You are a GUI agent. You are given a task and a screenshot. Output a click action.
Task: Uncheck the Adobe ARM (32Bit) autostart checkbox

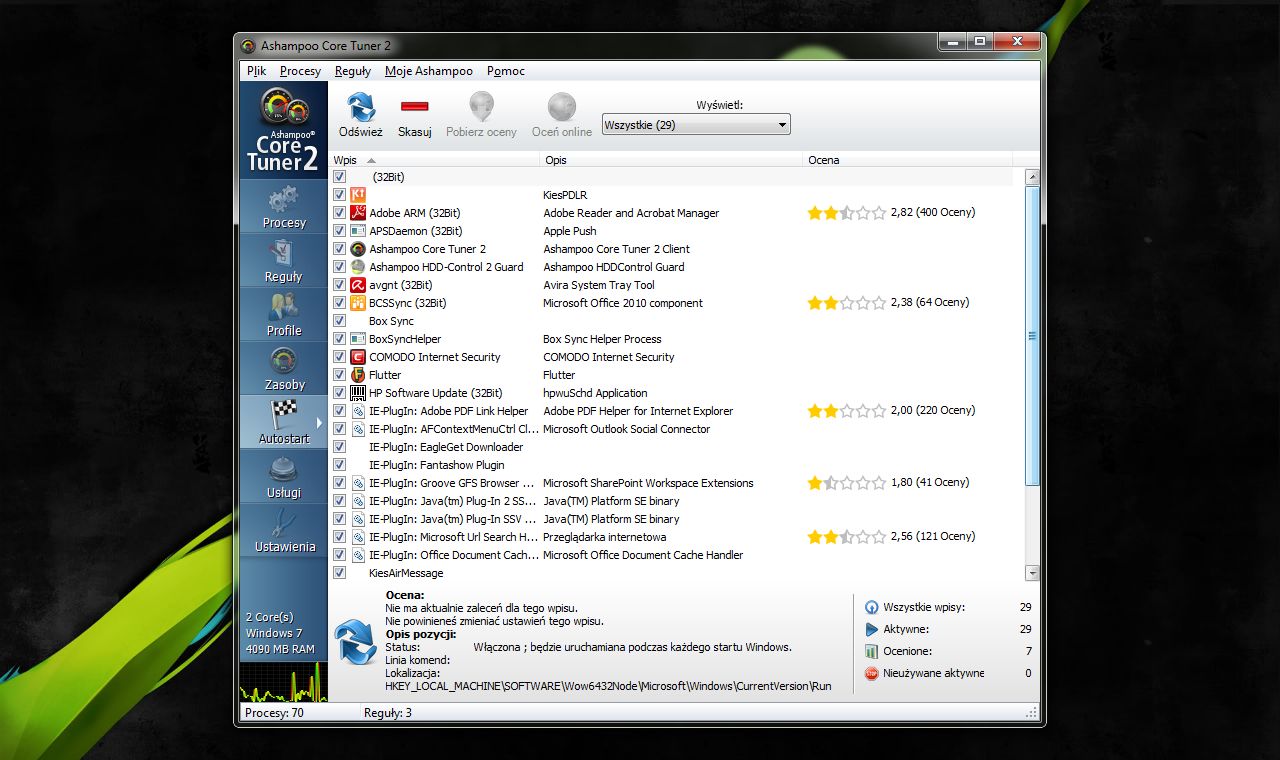point(340,213)
